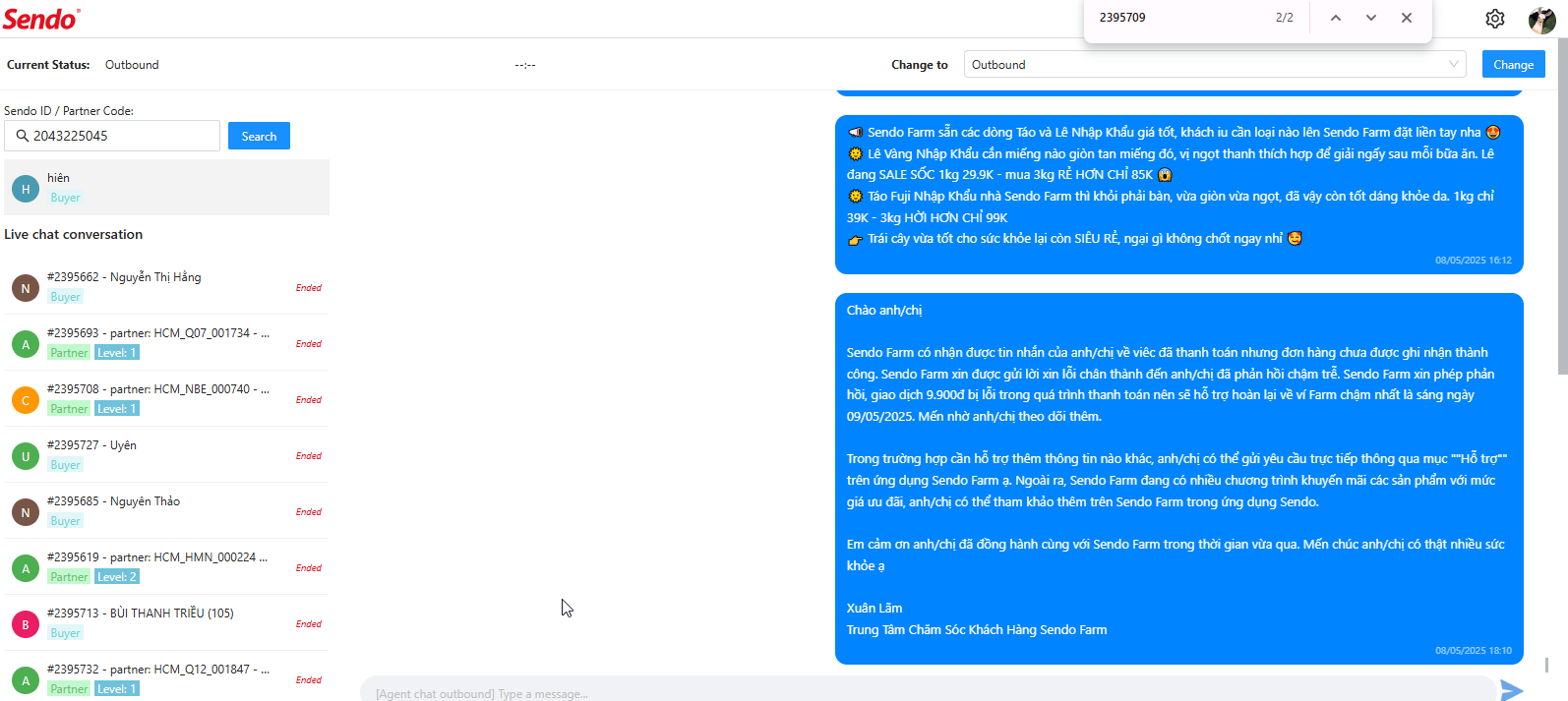Click the 08/05/2025 18:10 timestamp
The width and height of the screenshot is (1568, 701).
tap(1473, 651)
